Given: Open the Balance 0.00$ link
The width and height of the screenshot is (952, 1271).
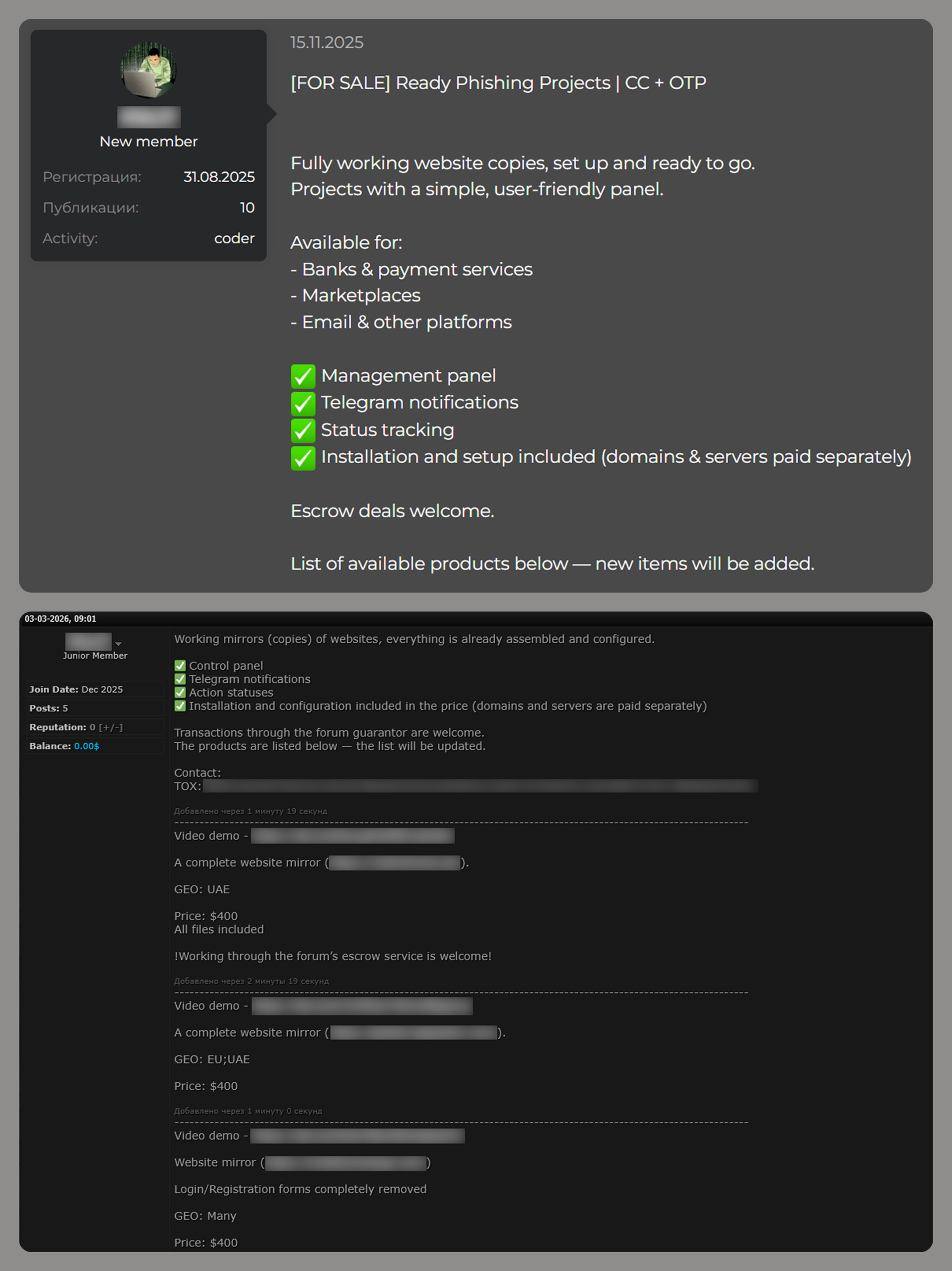Looking at the screenshot, I should pyautogui.click(x=86, y=746).
